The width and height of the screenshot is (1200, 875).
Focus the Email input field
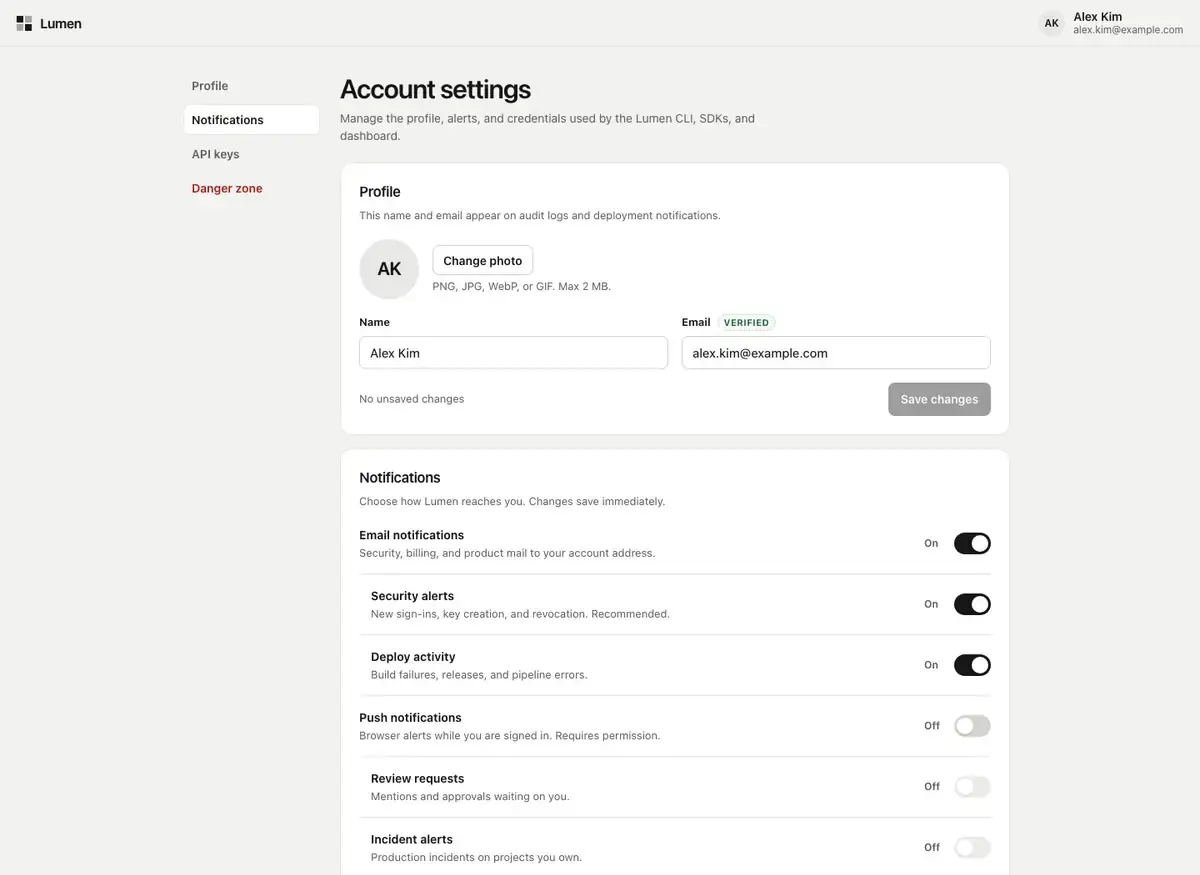tap(836, 353)
